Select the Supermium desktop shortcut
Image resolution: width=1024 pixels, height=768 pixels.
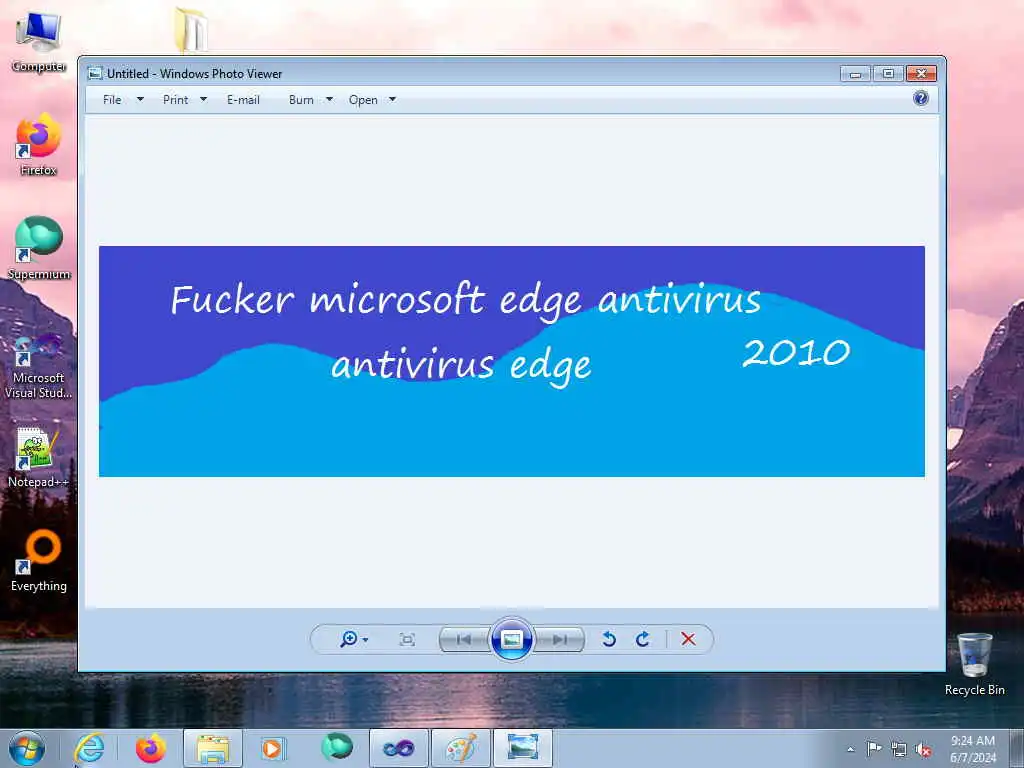[x=39, y=248]
